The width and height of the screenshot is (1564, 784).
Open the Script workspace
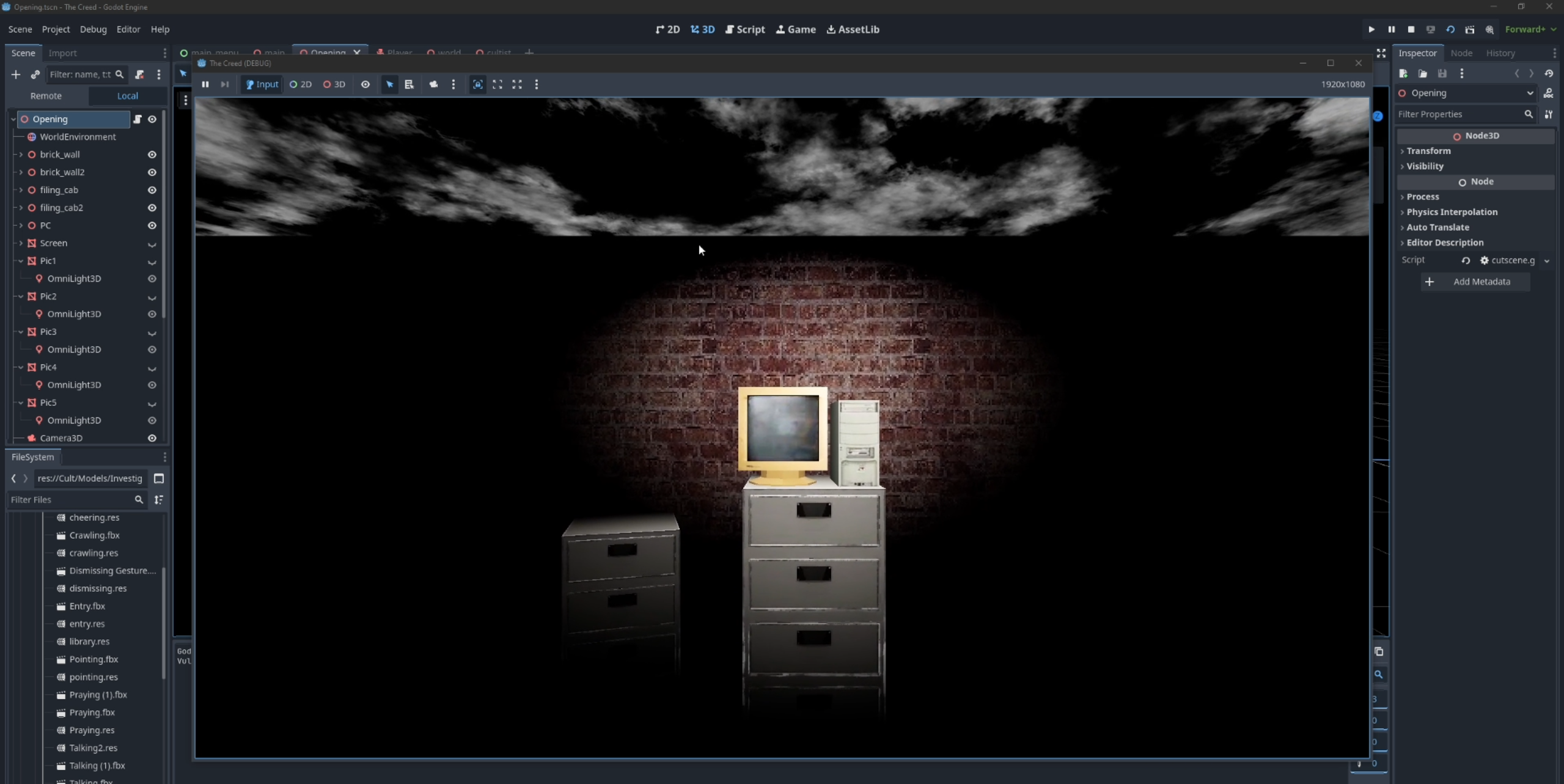click(745, 29)
